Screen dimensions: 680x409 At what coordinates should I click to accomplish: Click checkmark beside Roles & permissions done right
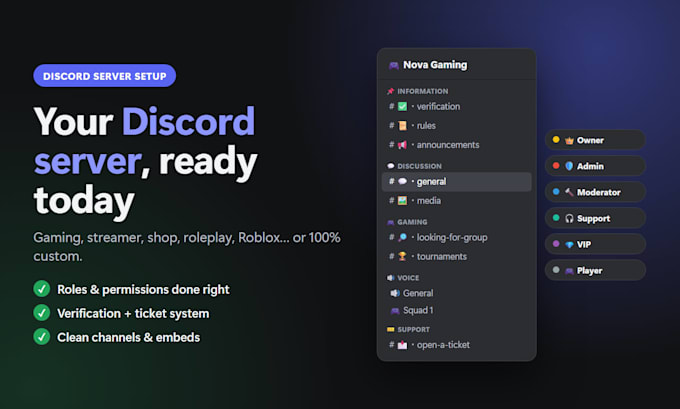(x=42, y=289)
